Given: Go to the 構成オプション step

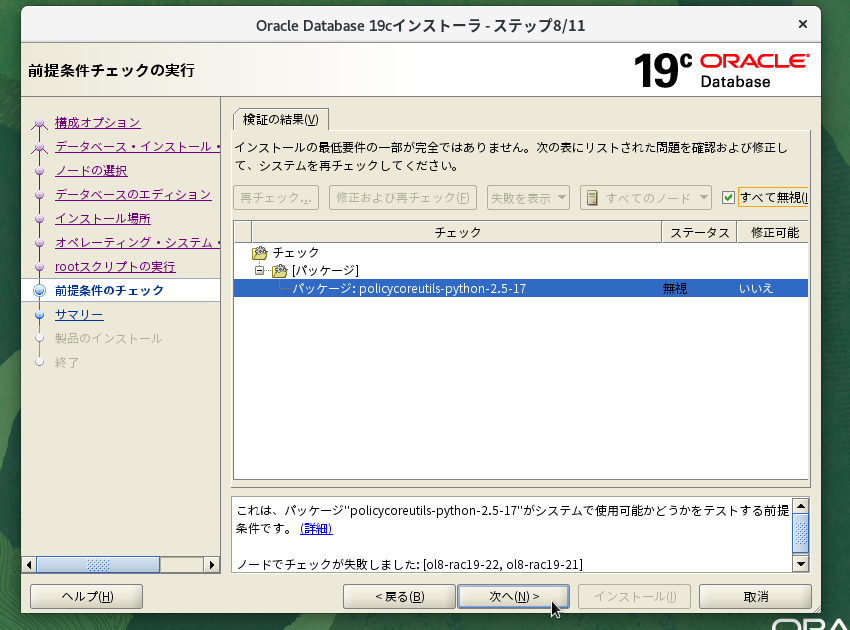Looking at the screenshot, I should coord(98,123).
